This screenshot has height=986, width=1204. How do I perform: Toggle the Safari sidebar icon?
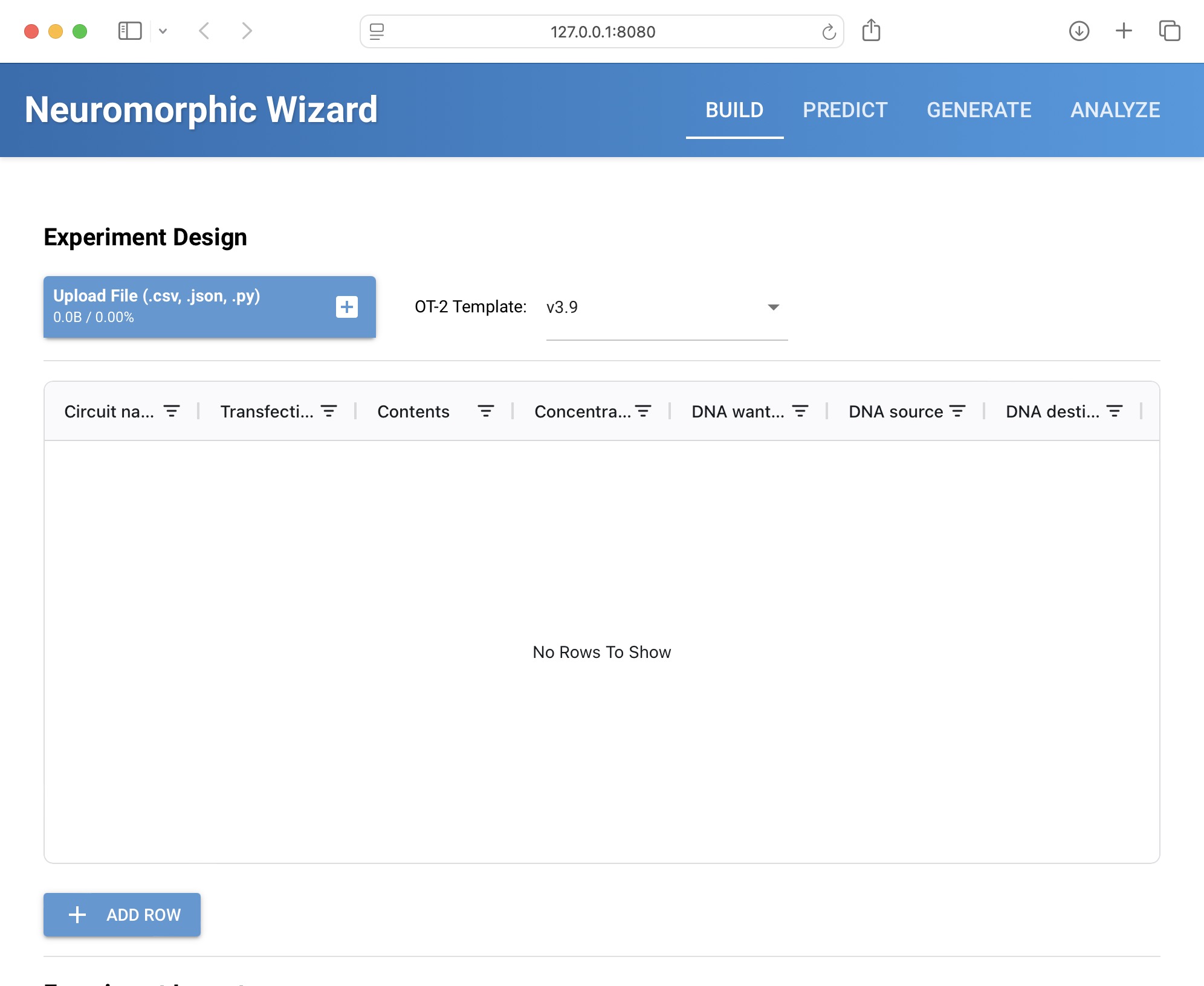click(130, 31)
